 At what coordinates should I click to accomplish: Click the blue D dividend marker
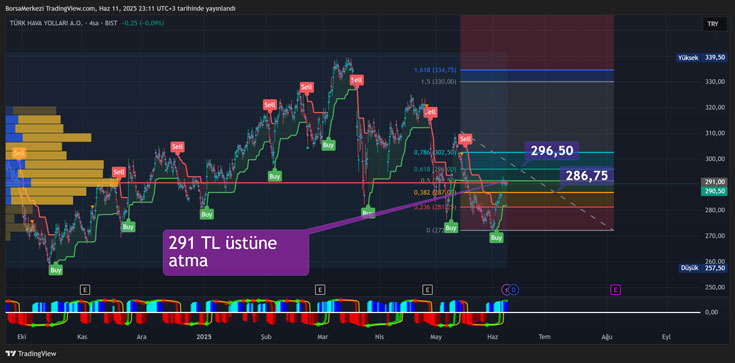[514, 290]
